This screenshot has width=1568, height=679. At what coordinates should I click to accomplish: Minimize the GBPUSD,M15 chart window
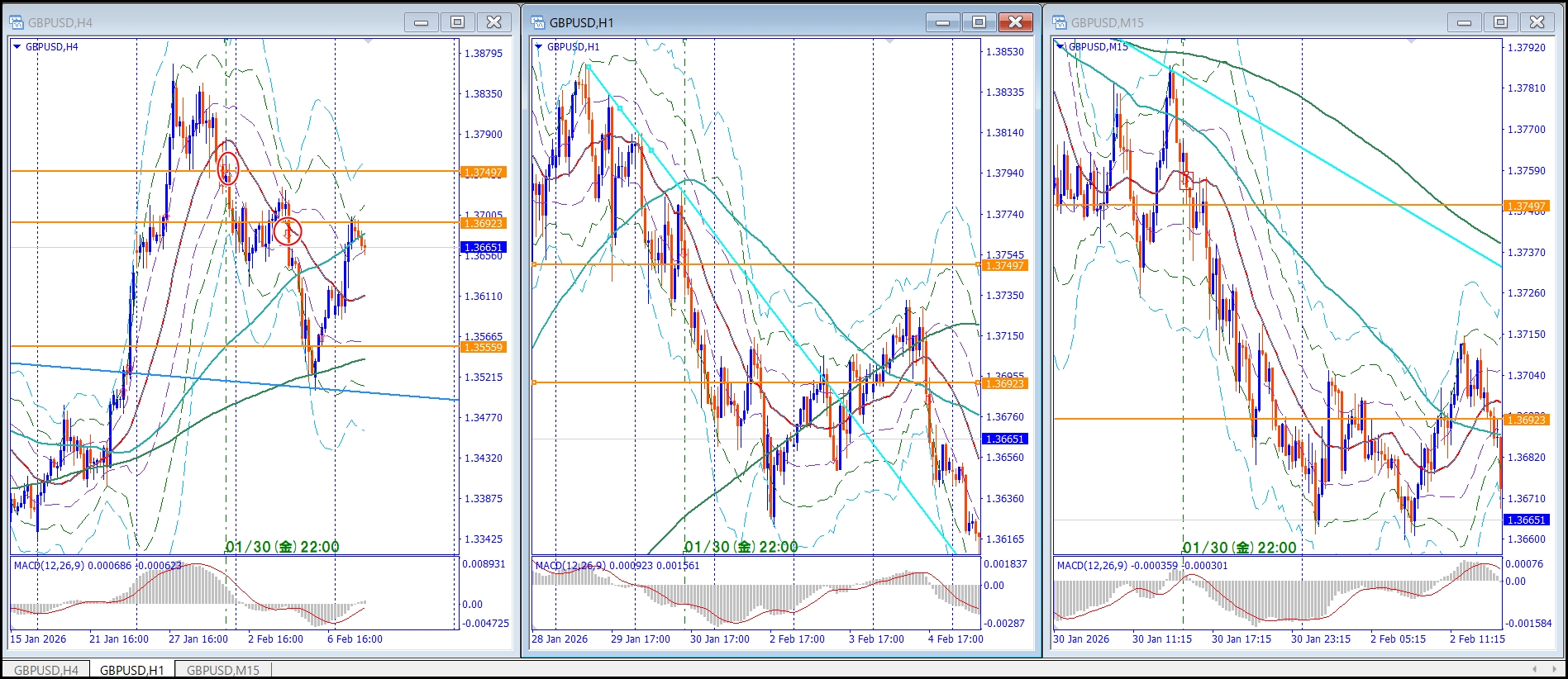[x=1464, y=22]
